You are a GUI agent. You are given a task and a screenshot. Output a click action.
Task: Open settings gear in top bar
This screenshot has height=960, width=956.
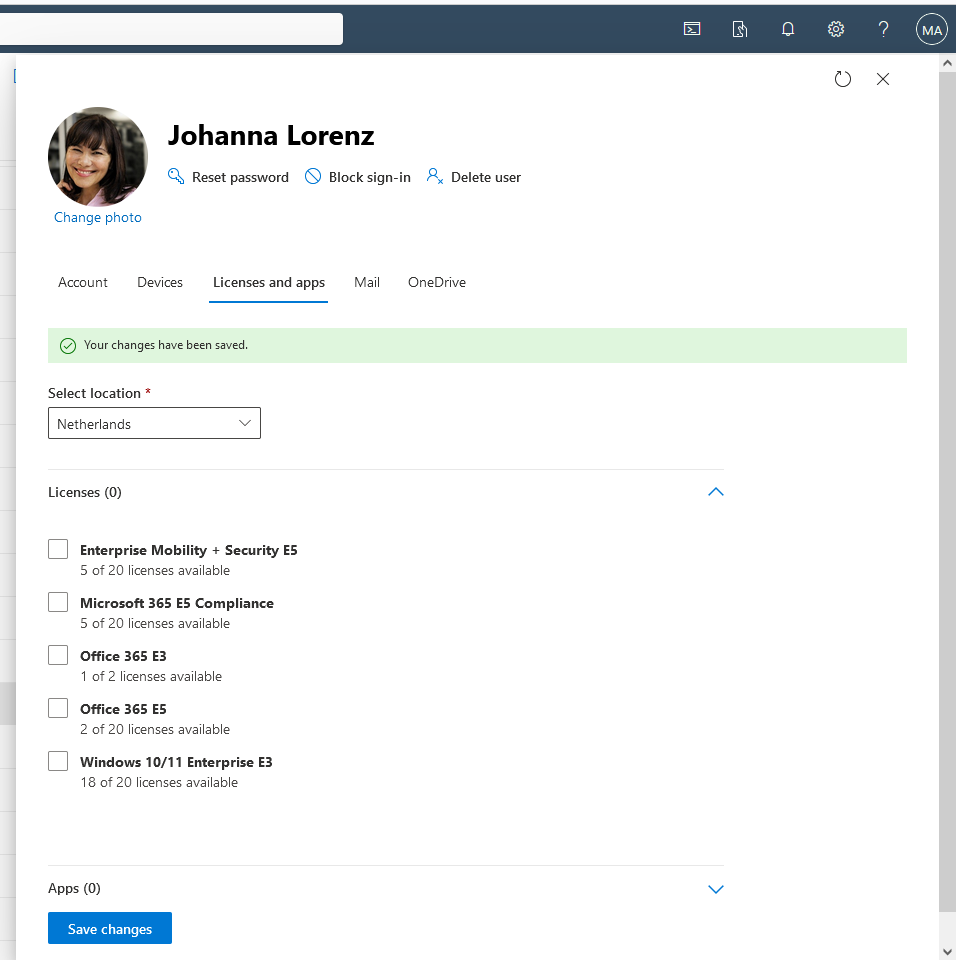pyautogui.click(x=836, y=29)
